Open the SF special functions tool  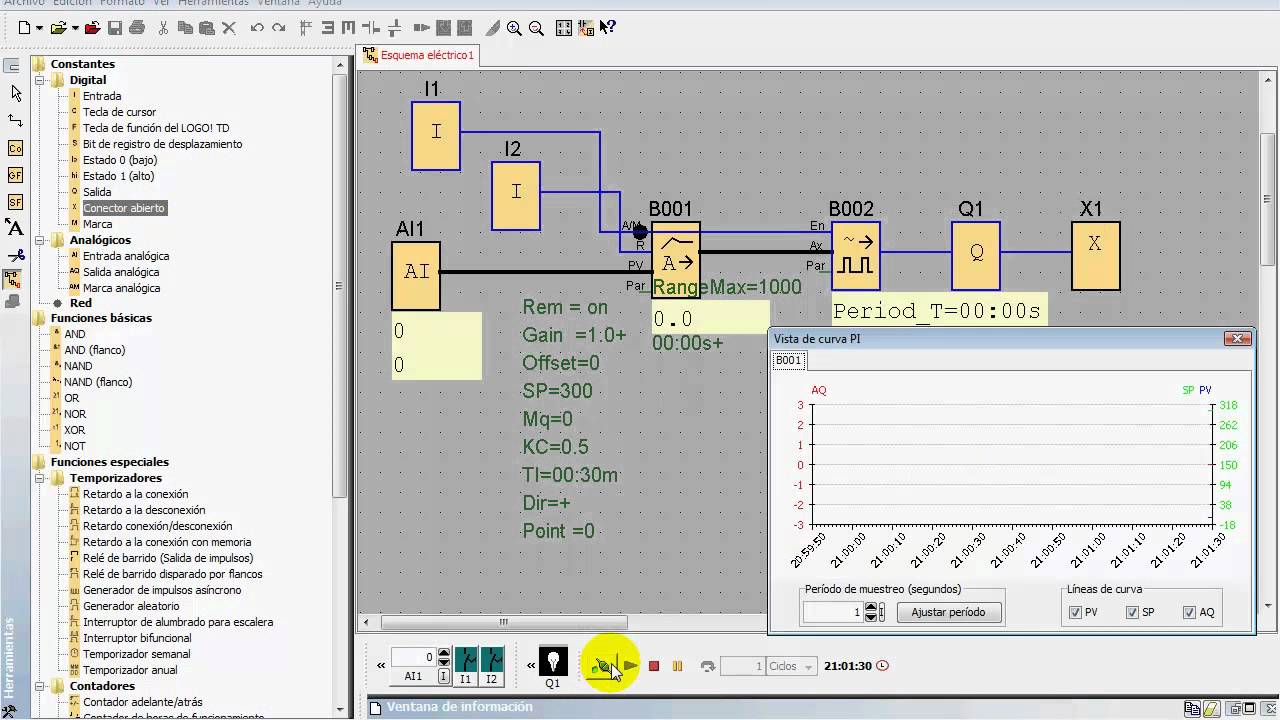tap(15, 202)
